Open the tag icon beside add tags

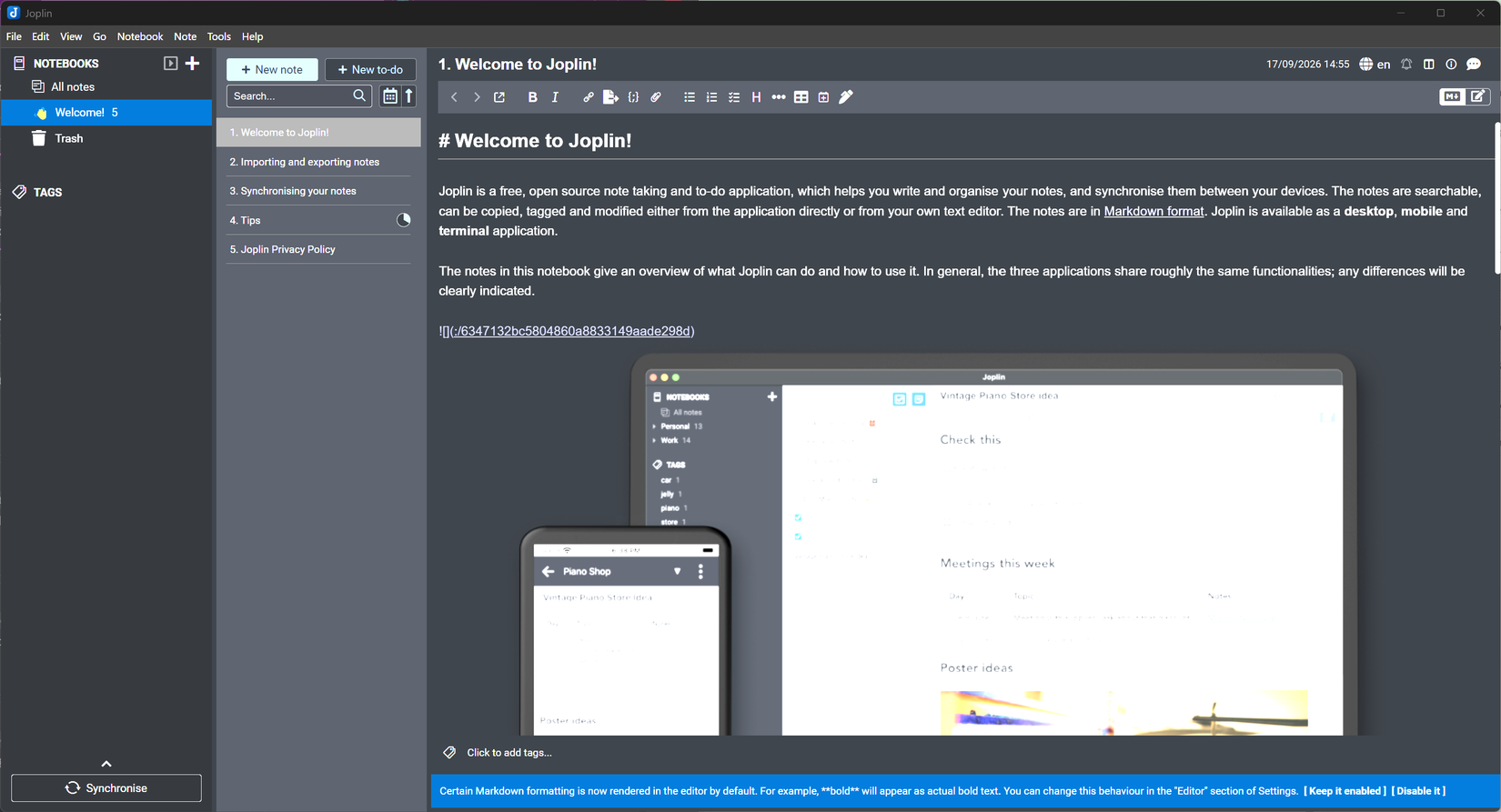449,753
